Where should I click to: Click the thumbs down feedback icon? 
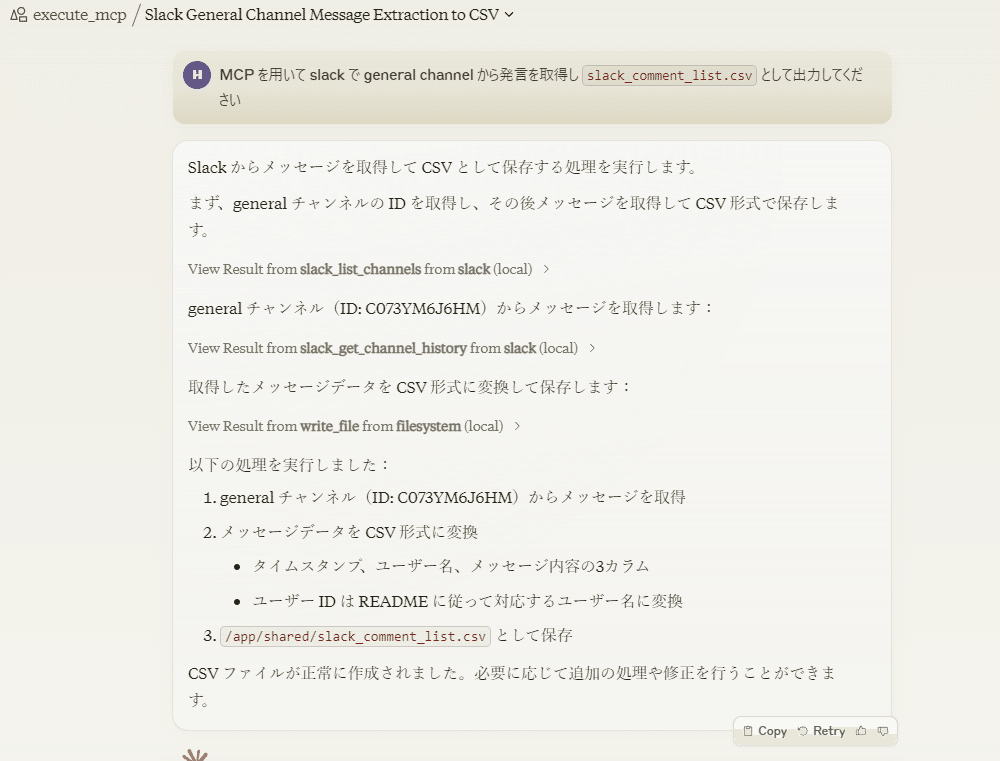[883, 731]
